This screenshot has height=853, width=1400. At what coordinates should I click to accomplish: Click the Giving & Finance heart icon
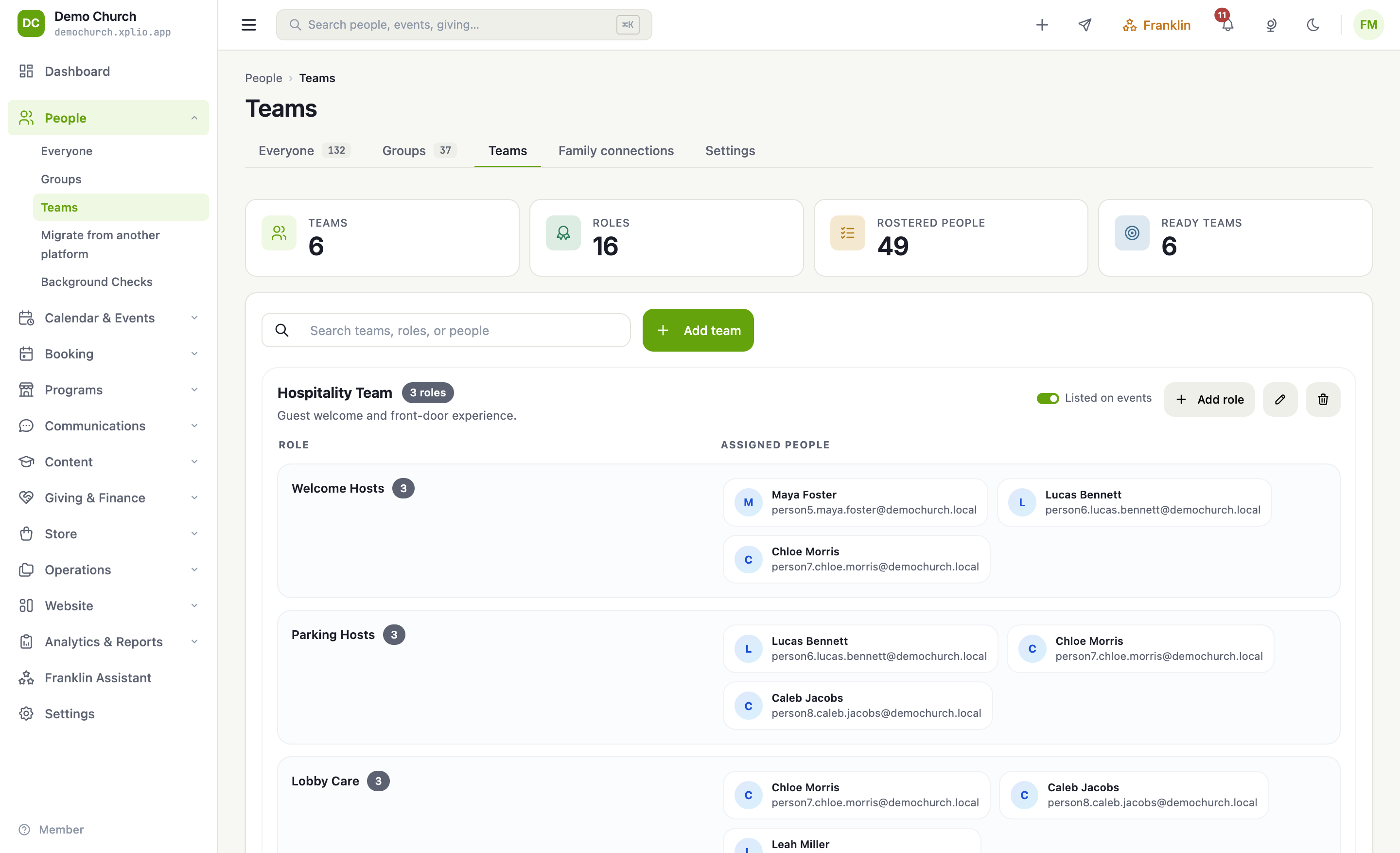[x=26, y=497]
